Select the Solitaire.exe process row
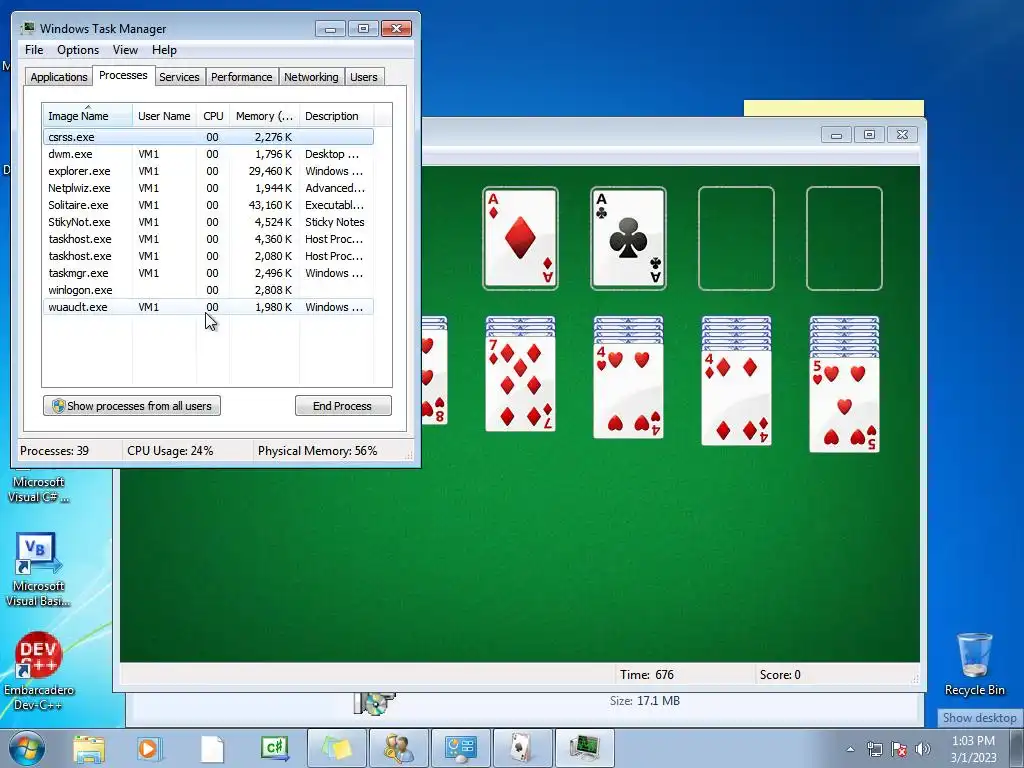This screenshot has height=768, width=1024. [208, 205]
